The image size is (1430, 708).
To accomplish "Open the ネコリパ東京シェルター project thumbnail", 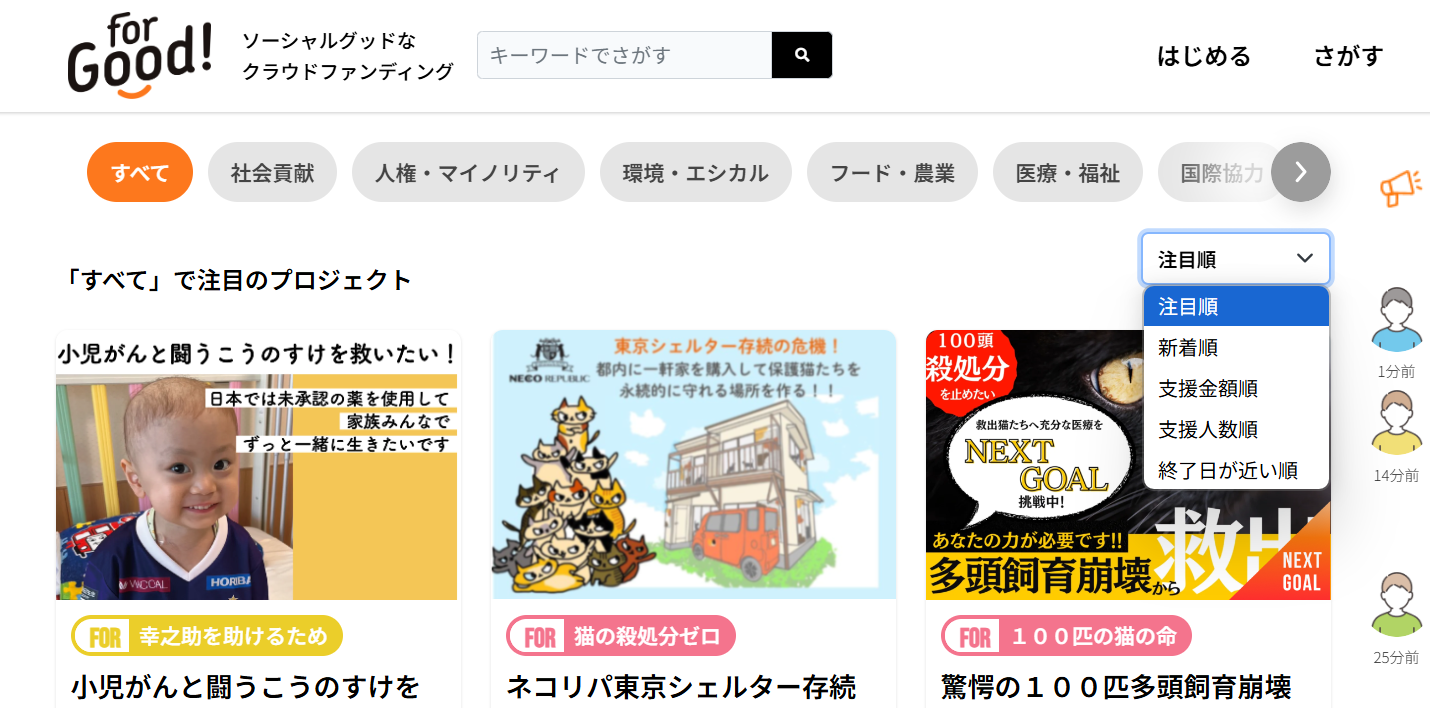I will (694, 465).
